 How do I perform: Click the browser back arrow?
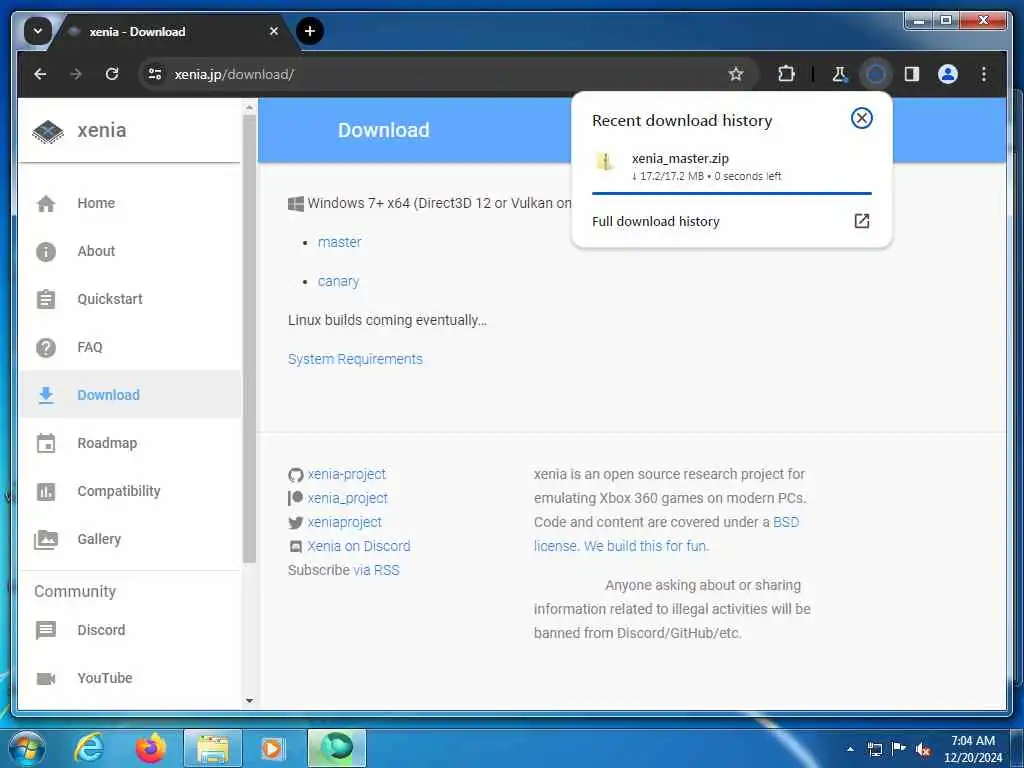40,74
